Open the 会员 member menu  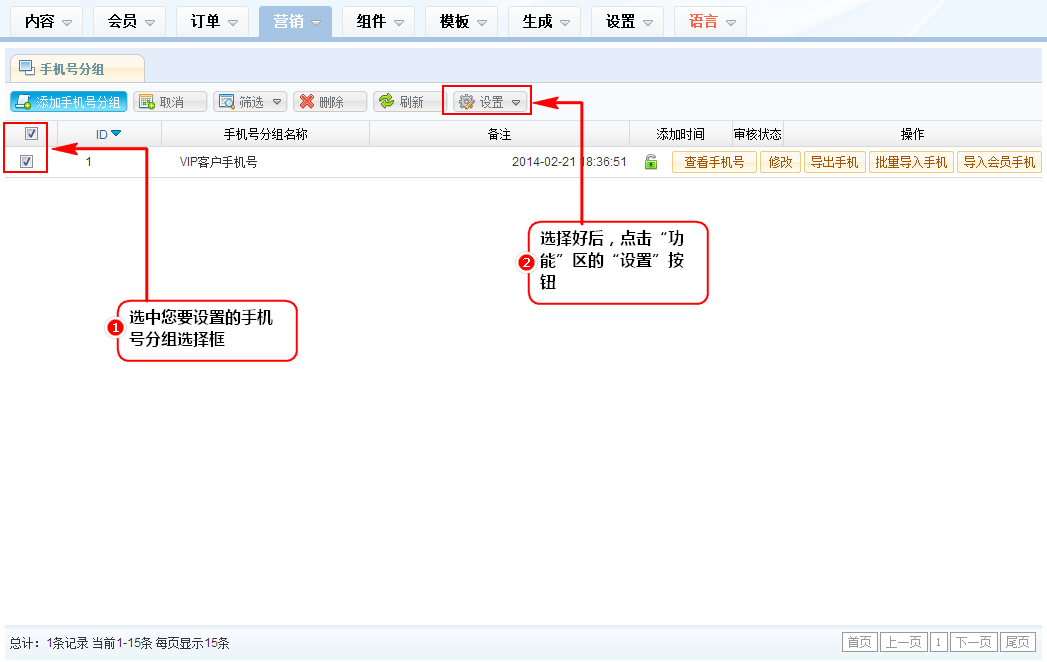tap(129, 21)
